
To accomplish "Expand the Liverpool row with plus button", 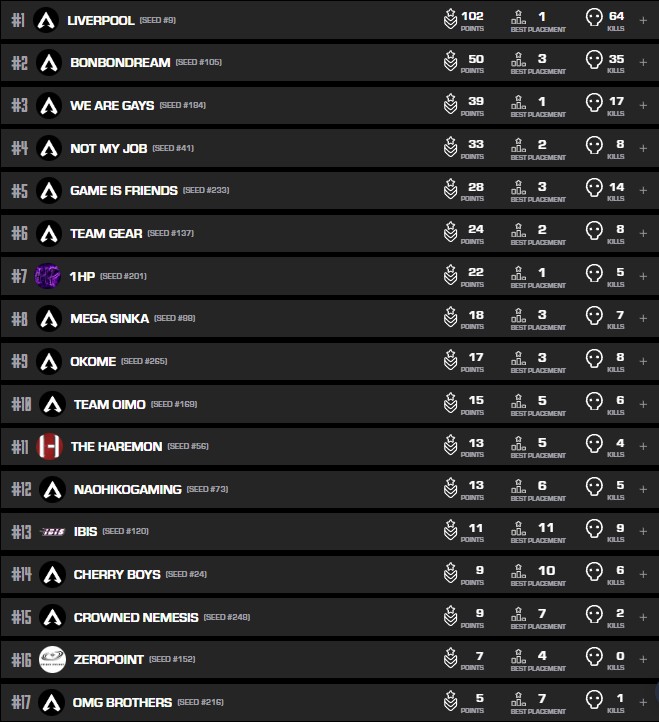I will click(x=643, y=19).
